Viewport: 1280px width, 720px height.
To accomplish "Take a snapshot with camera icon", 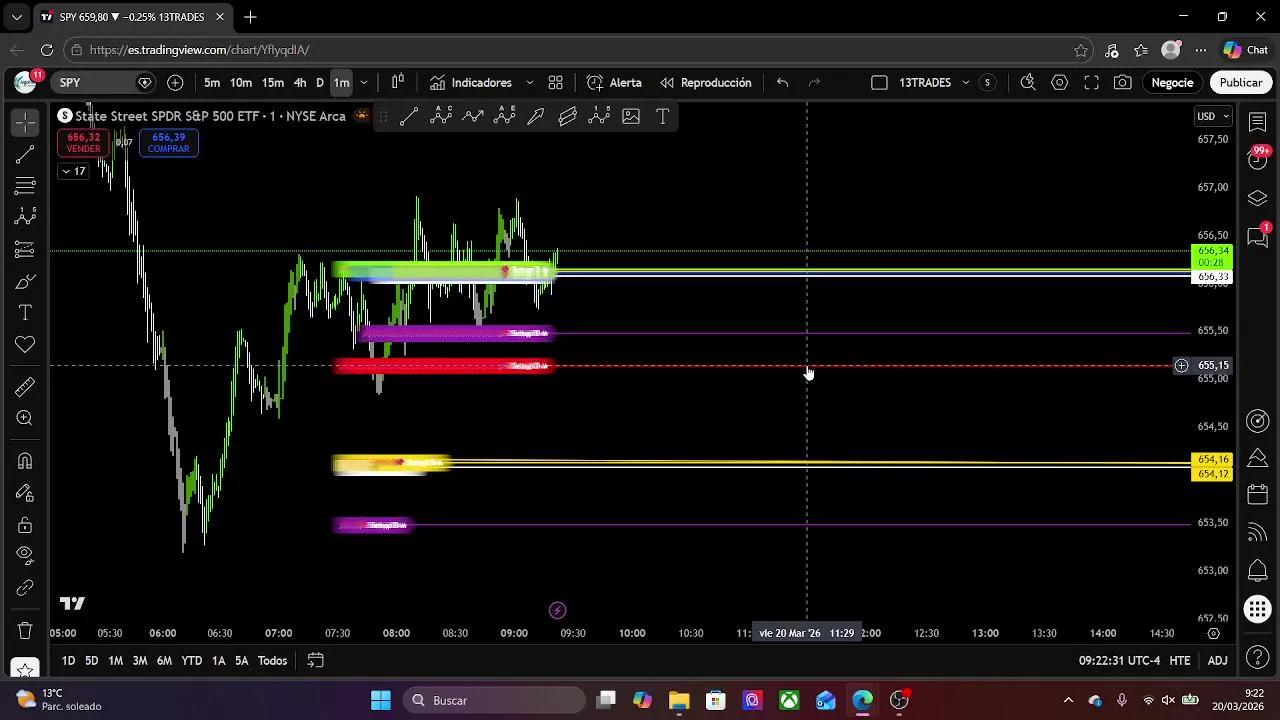I will tap(1123, 82).
